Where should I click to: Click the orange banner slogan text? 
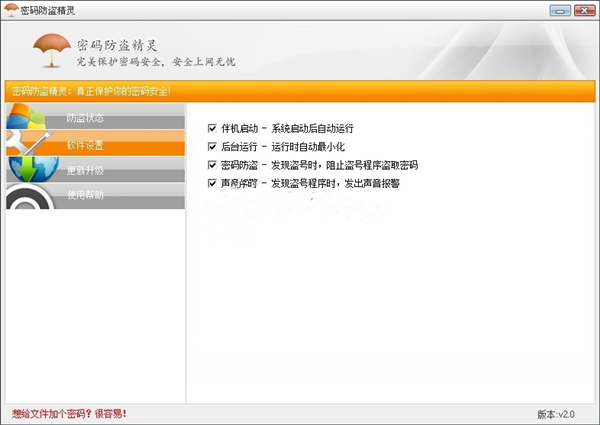(x=92, y=91)
